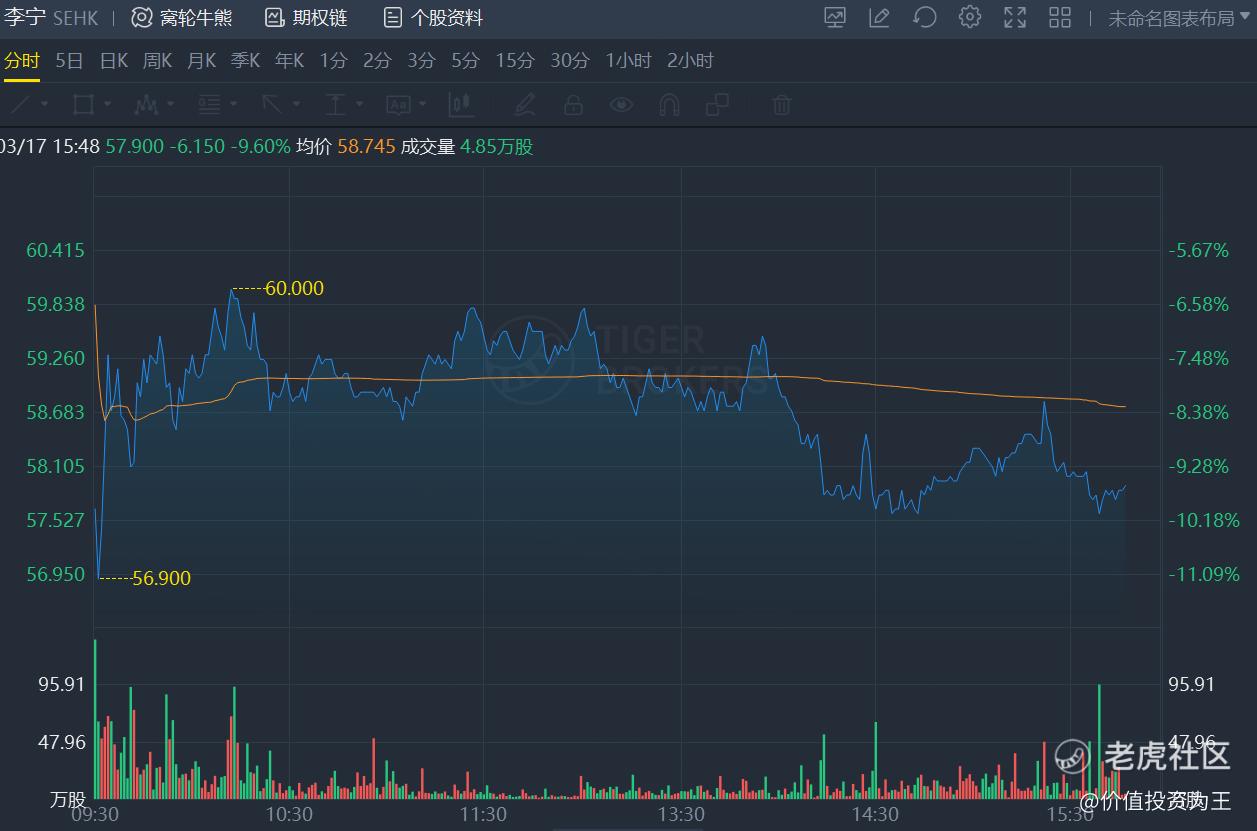Click the 60.000 high price label
Viewport: 1257px width, 831px height.
click(294, 288)
